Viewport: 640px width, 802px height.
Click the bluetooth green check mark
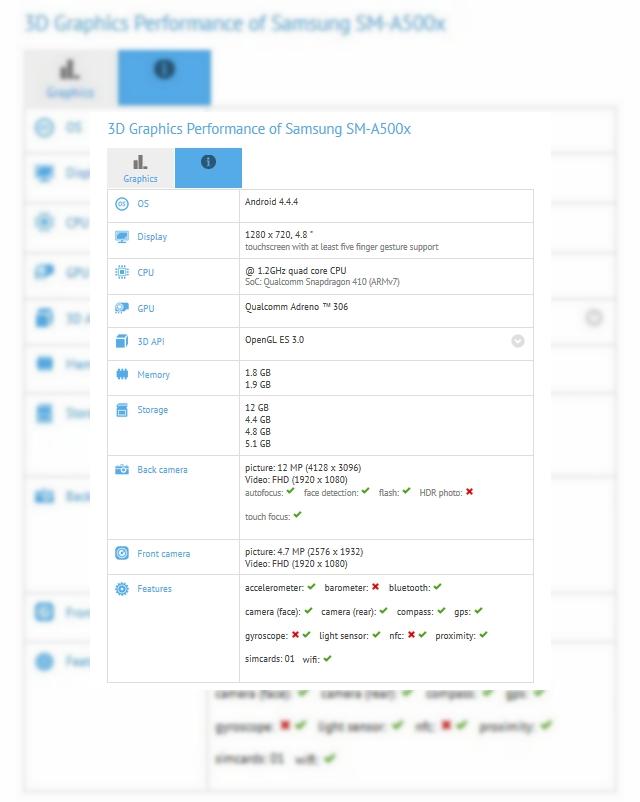click(437, 587)
